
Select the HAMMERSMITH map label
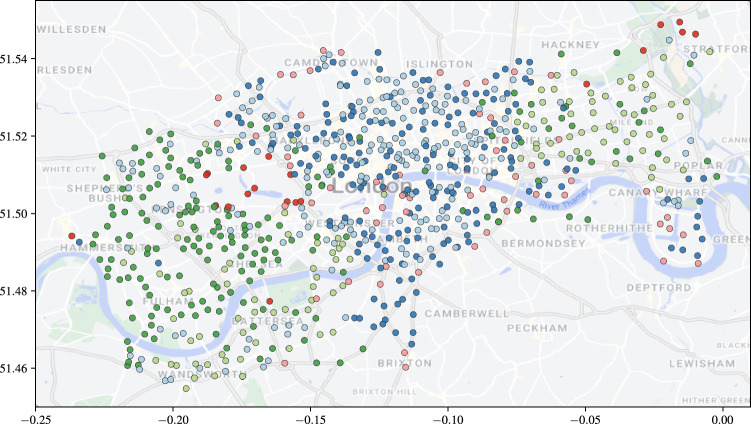[106, 247]
